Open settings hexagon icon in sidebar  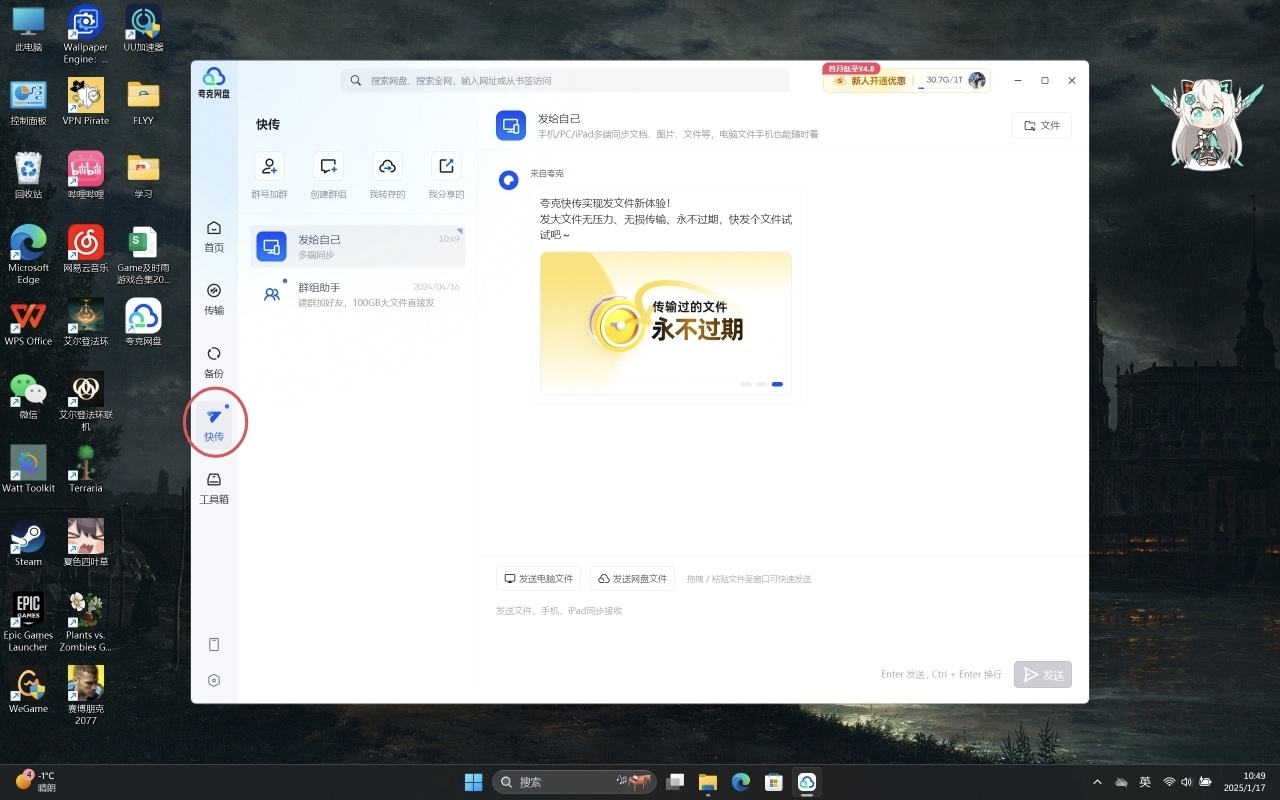click(214, 681)
